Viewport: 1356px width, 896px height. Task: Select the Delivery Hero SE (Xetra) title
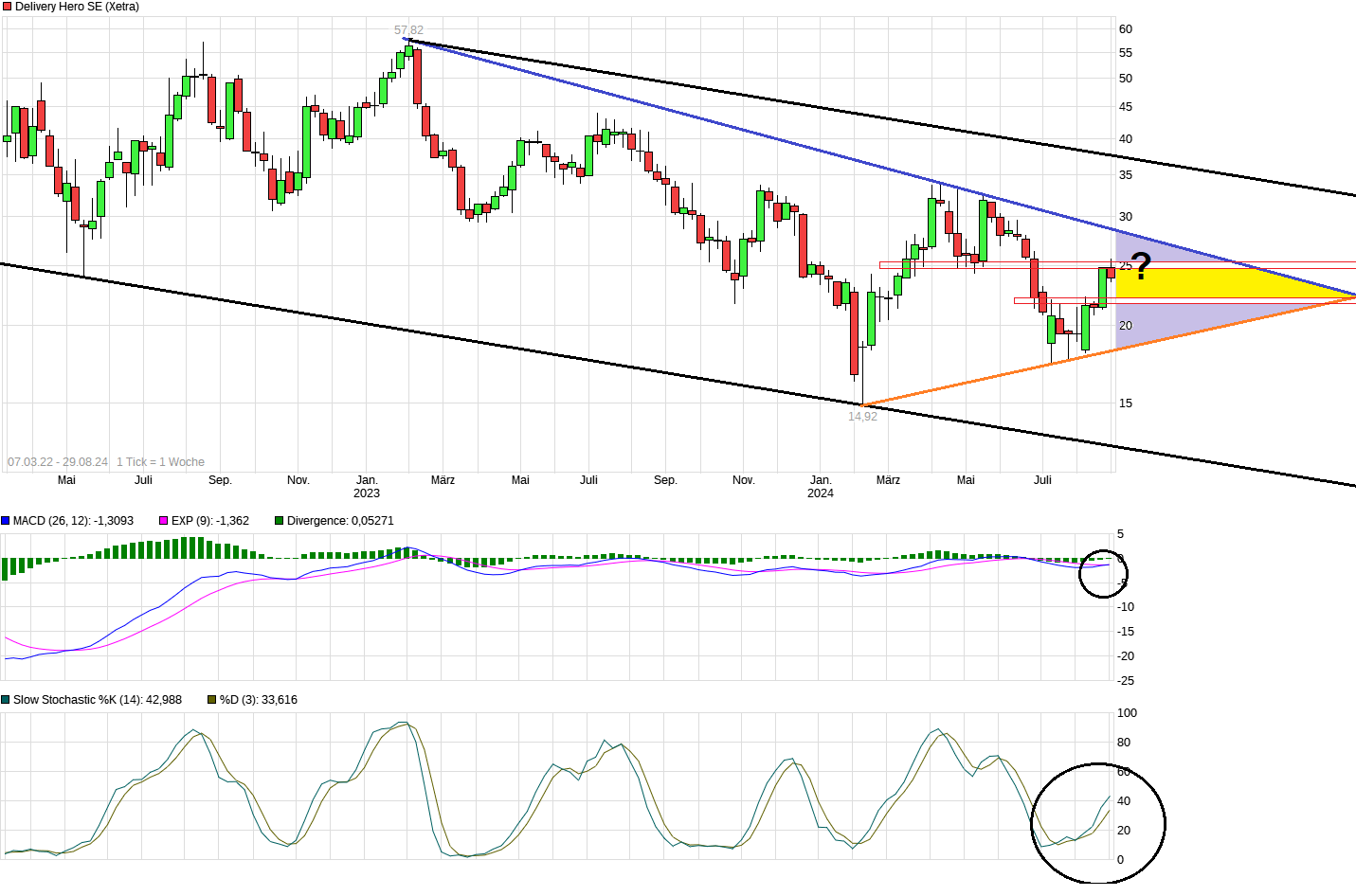point(77,7)
